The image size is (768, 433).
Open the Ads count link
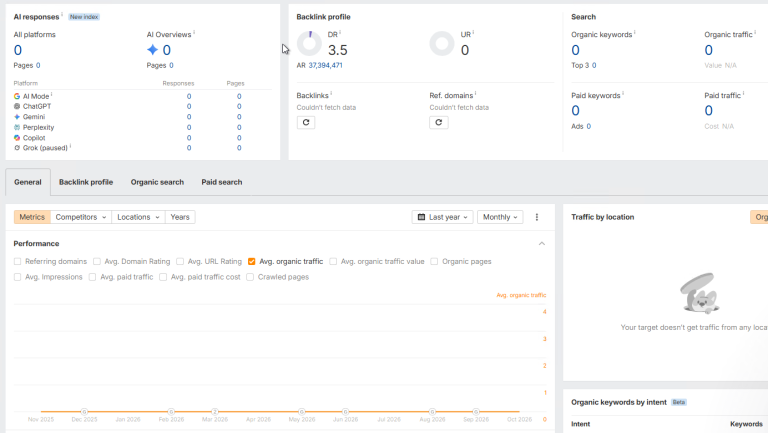589,126
